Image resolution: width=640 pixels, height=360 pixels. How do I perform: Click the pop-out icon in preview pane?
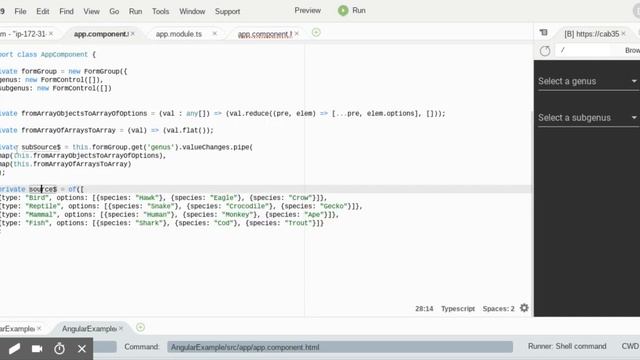tap(544, 33)
